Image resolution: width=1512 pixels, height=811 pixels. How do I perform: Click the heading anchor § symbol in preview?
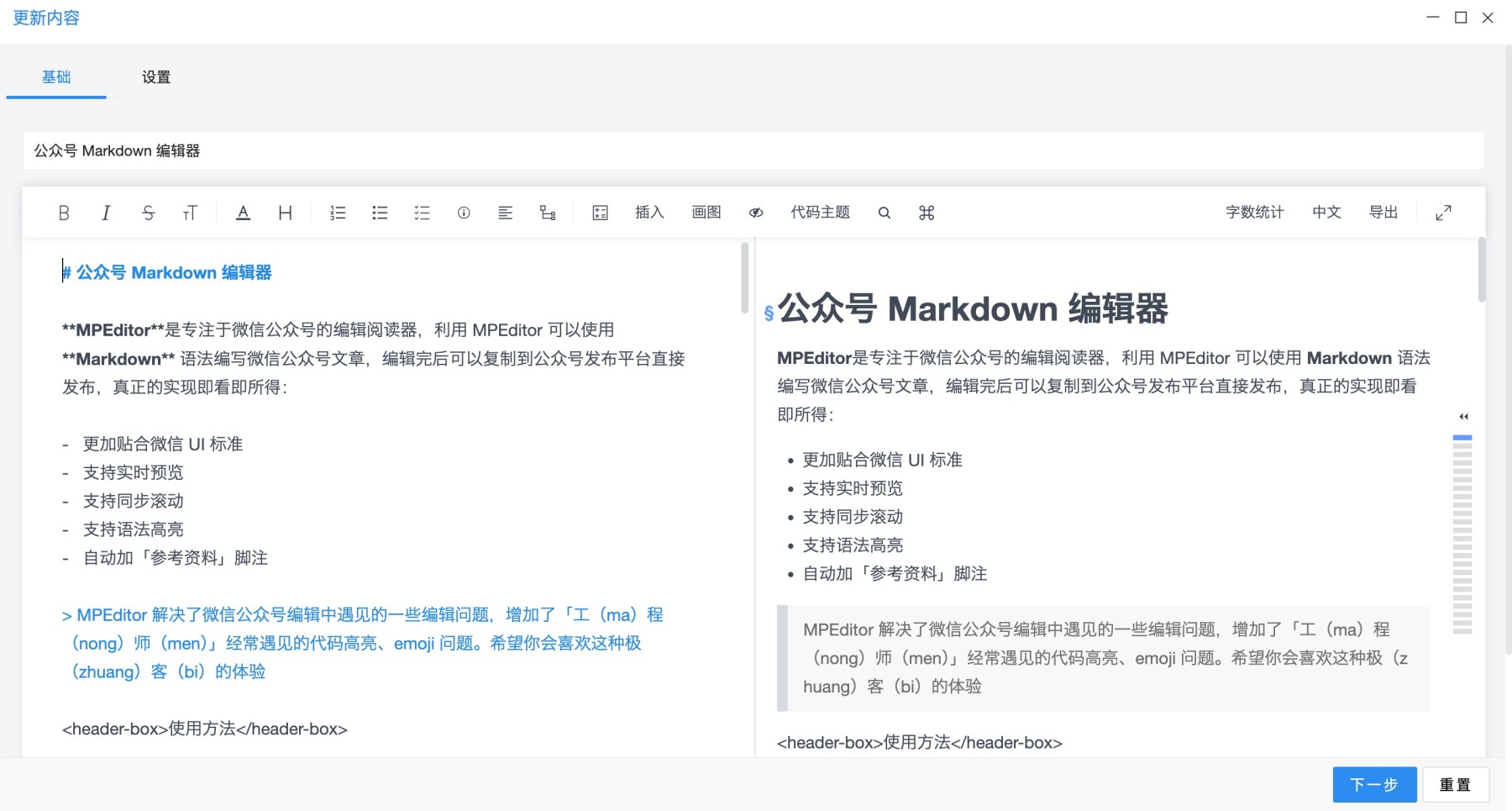pyautogui.click(x=769, y=313)
